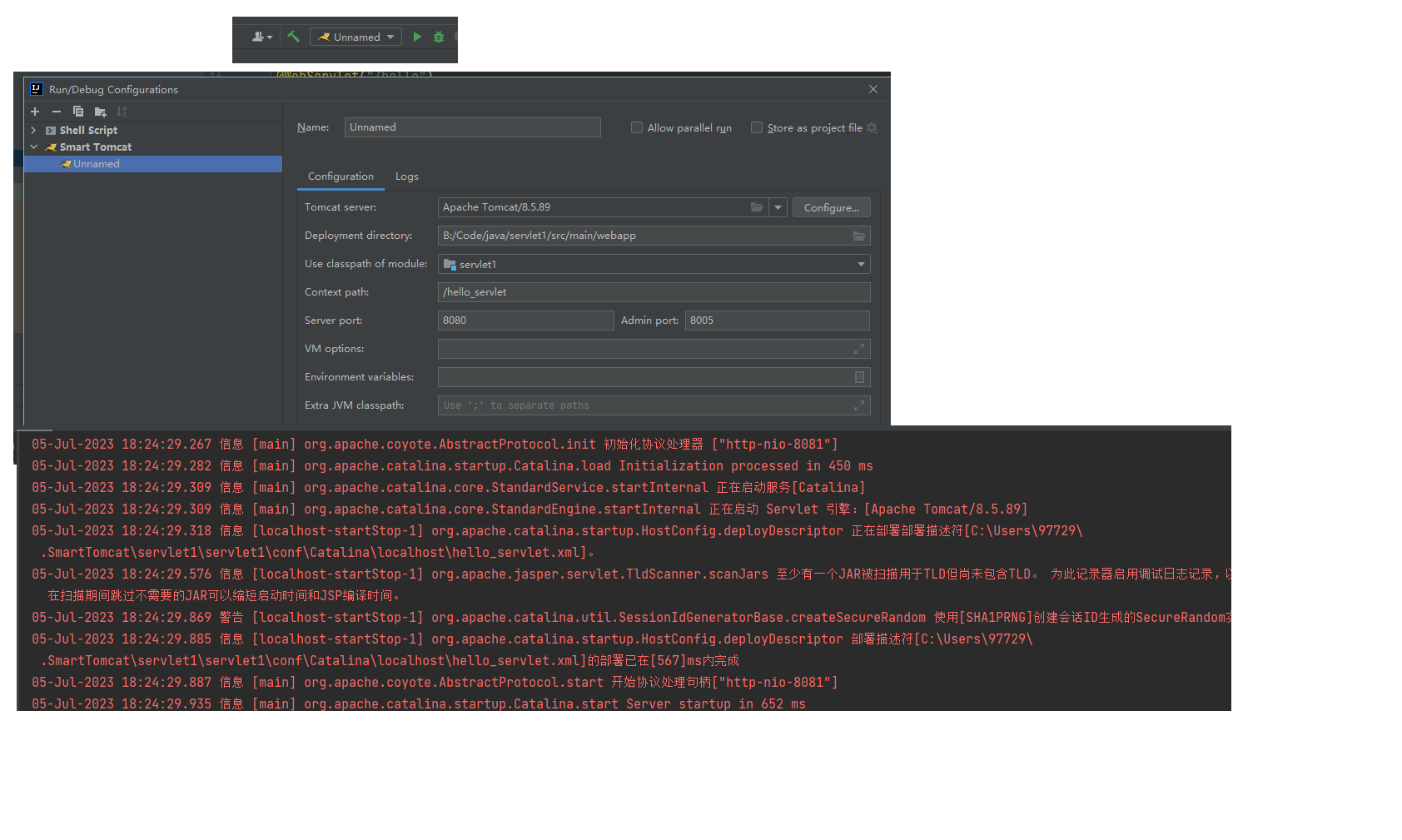Screen dimensions: 1402x840
Task: Click the Build hammer icon
Action: click(x=293, y=37)
